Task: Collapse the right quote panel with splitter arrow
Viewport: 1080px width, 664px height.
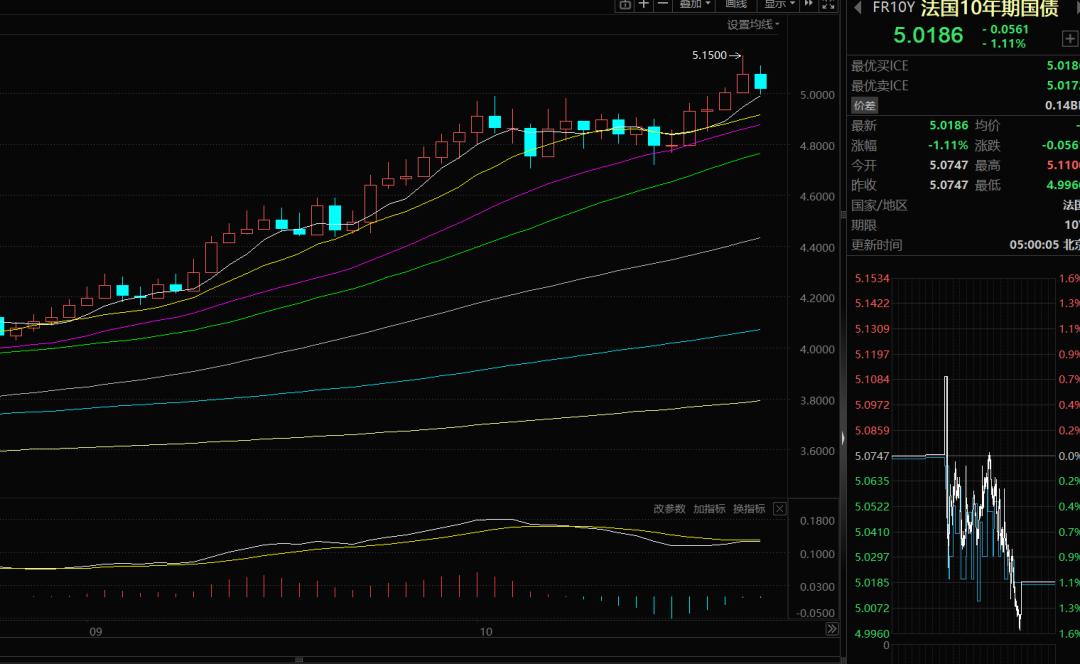Action: tap(843, 438)
